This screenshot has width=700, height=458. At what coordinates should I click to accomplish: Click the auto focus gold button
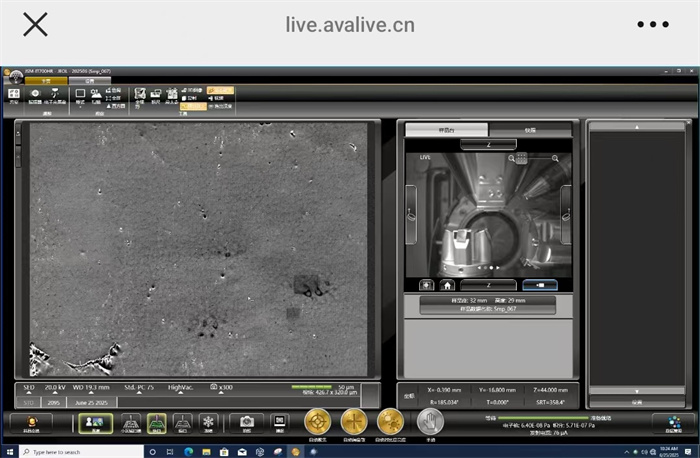(318, 421)
